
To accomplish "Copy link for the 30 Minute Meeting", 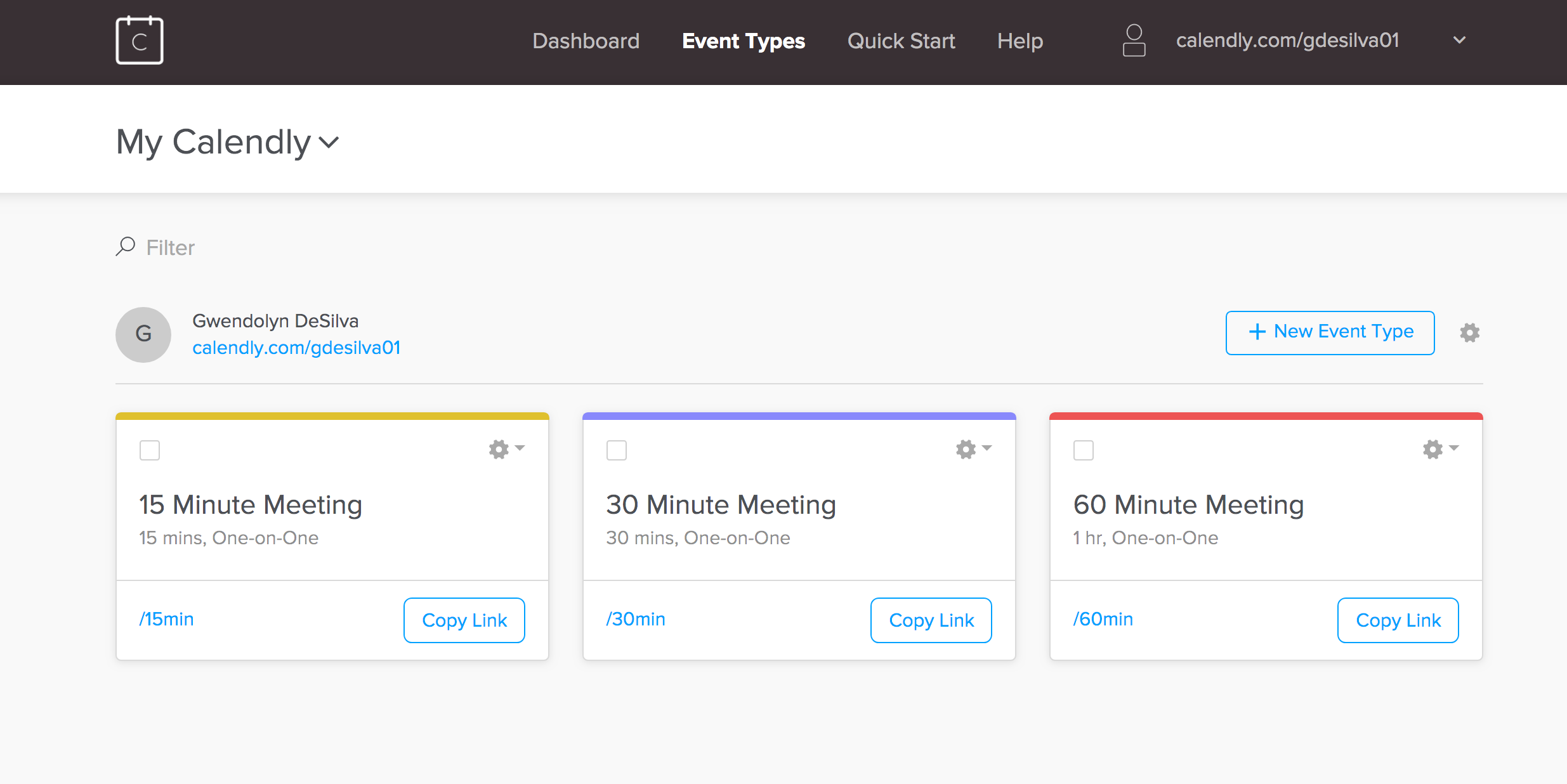I will click(931, 620).
